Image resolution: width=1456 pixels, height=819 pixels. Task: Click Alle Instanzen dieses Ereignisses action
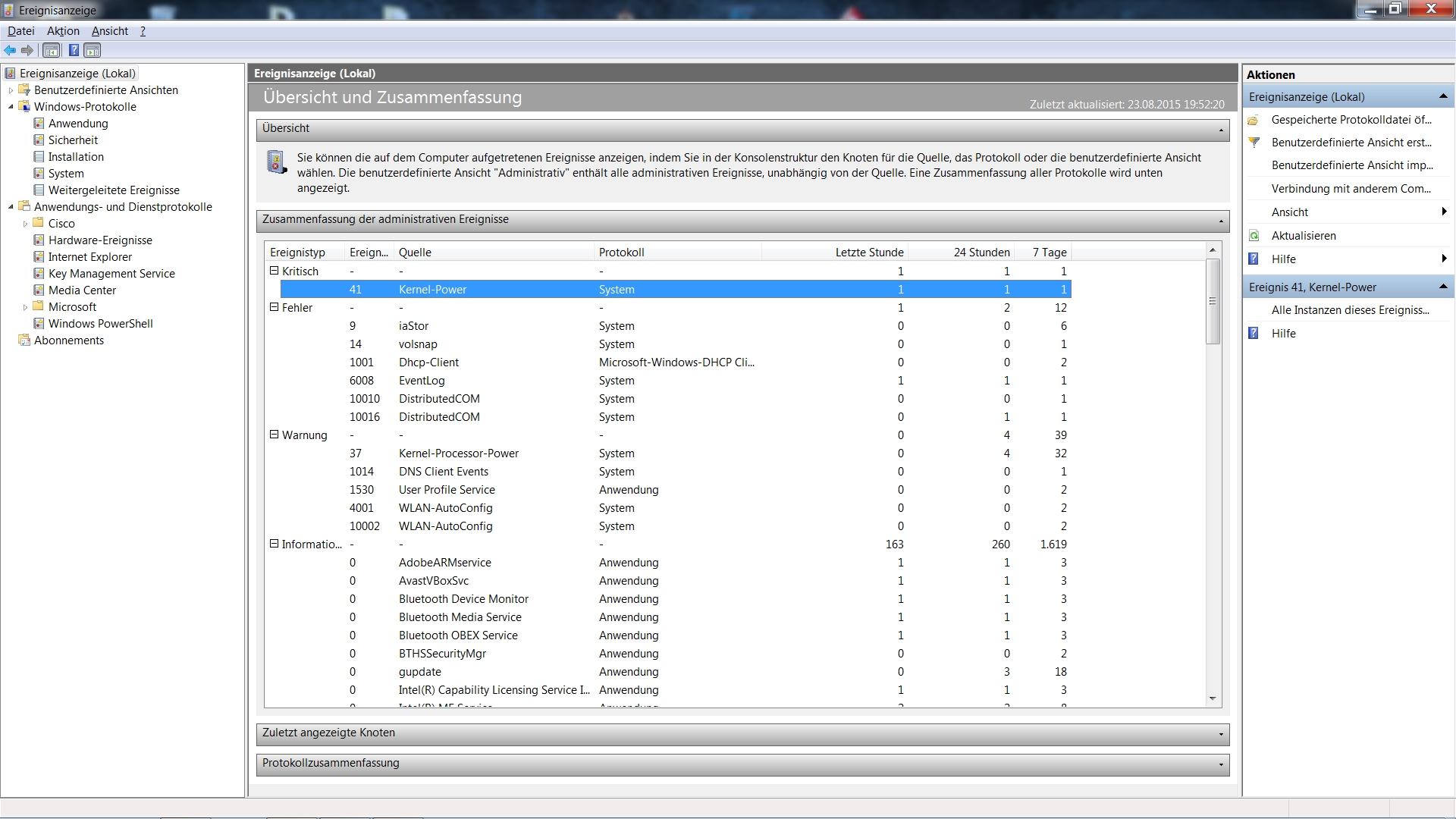click(x=1350, y=310)
